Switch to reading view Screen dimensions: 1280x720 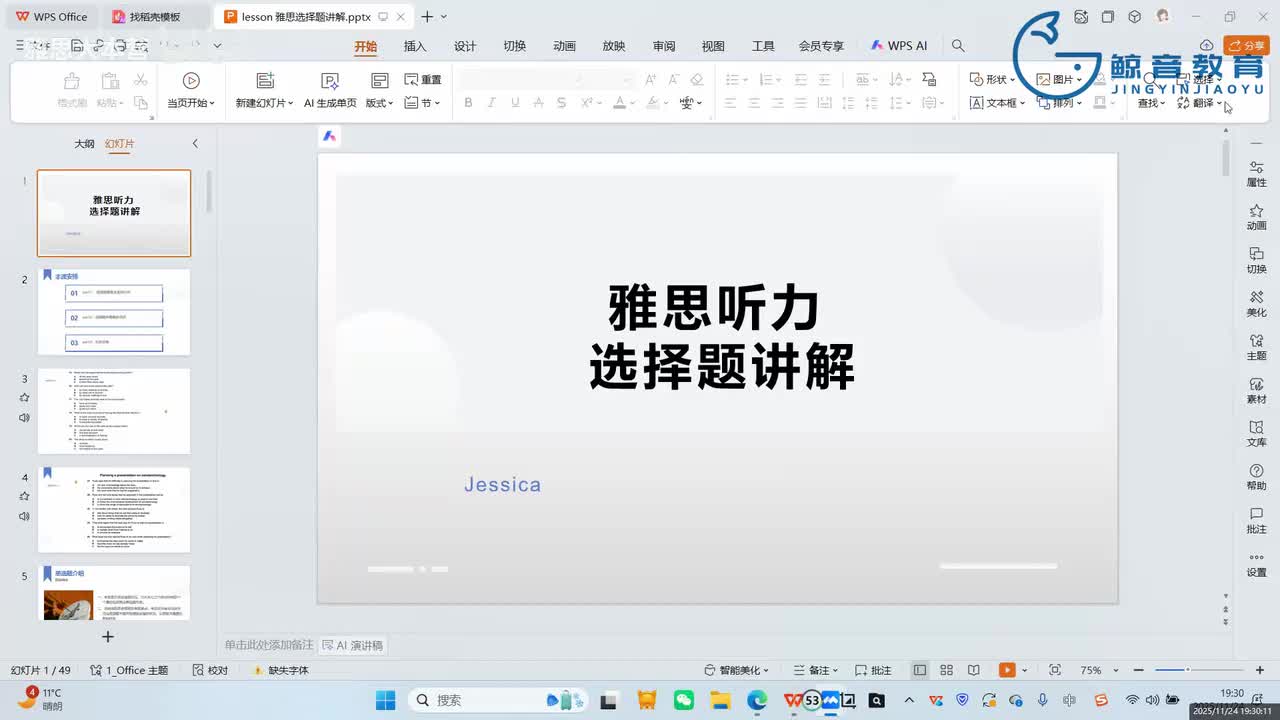tap(973, 670)
